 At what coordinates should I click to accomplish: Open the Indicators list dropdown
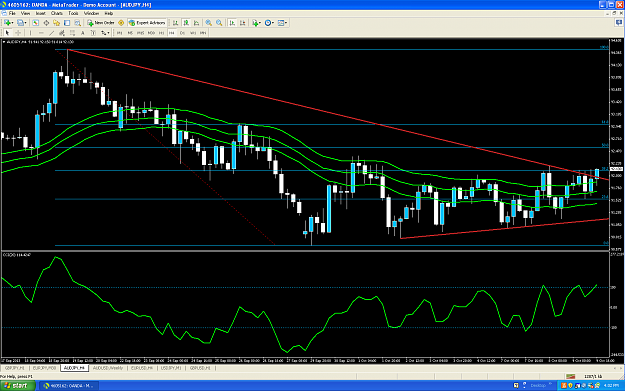click(x=256, y=23)
